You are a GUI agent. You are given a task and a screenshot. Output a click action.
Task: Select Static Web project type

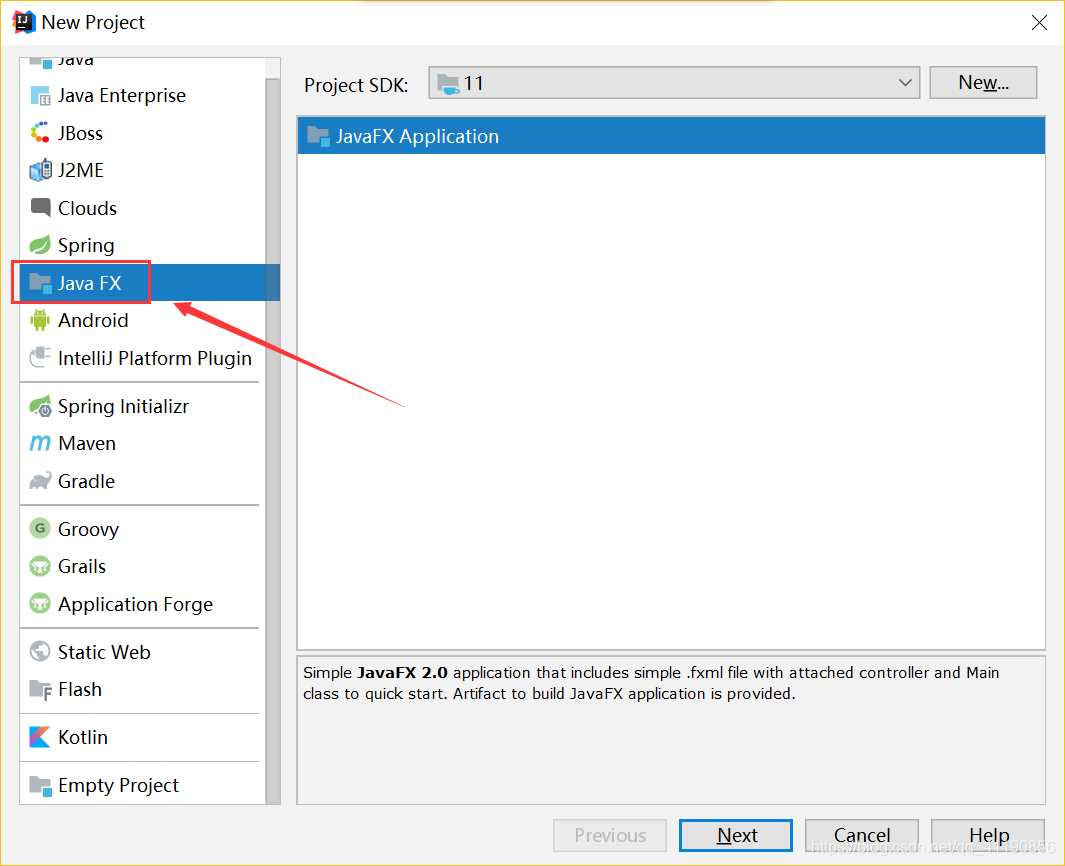pos(143,652)
